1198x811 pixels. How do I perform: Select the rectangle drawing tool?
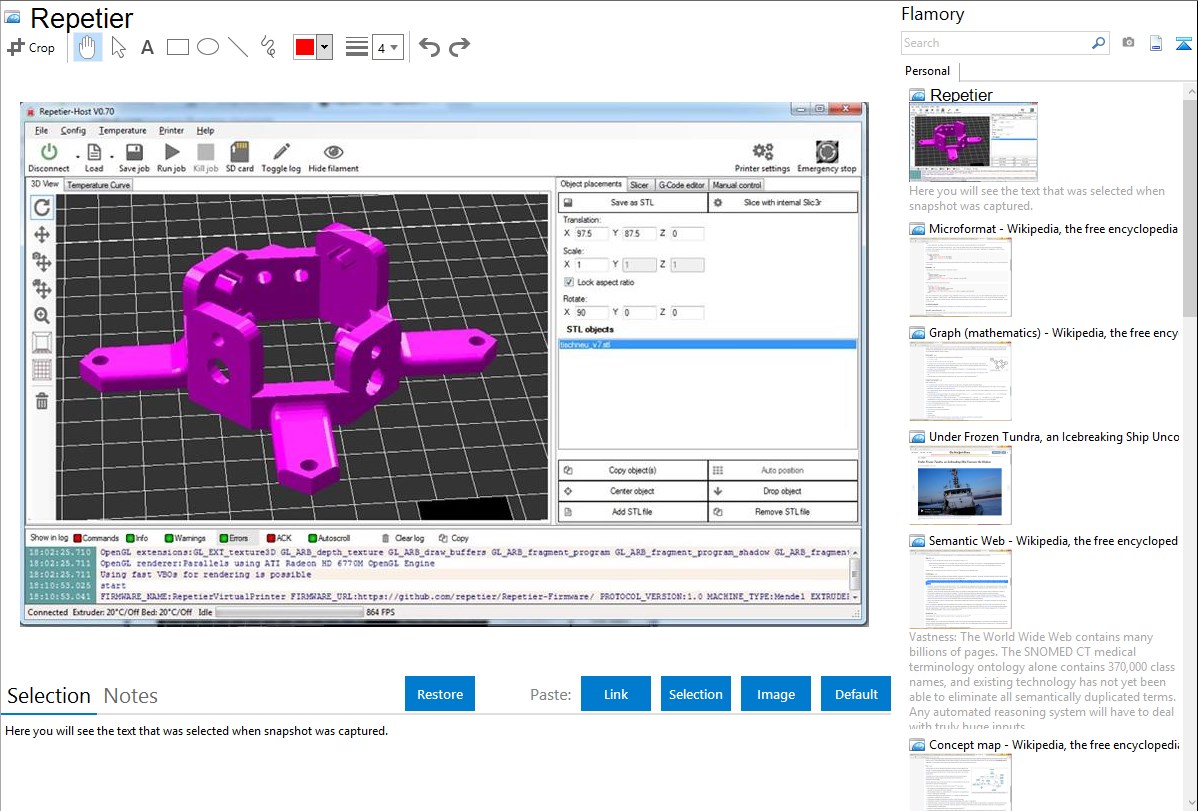[177, 47]
